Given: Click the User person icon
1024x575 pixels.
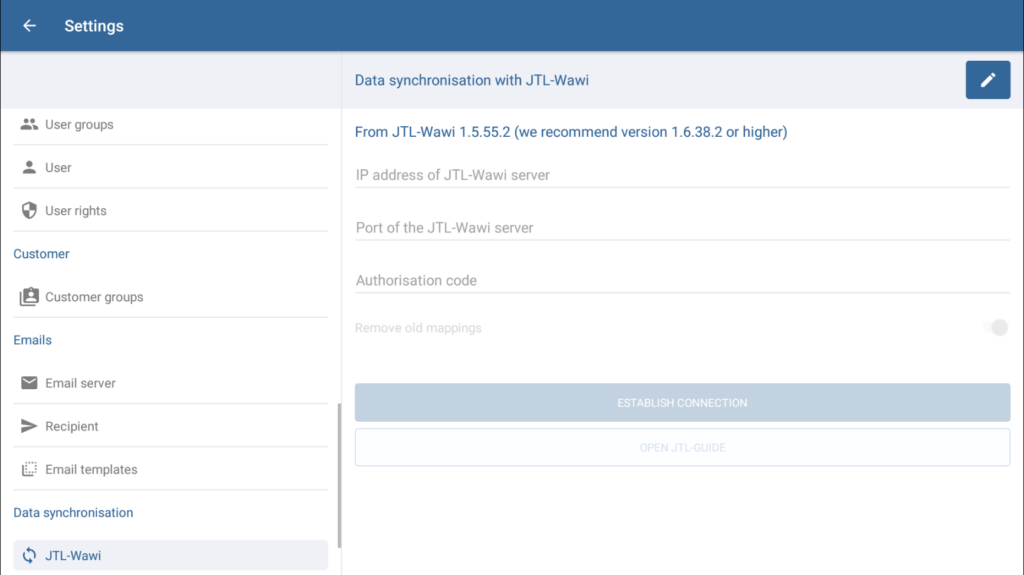Looking at the screenshot, I should (29, 168).
